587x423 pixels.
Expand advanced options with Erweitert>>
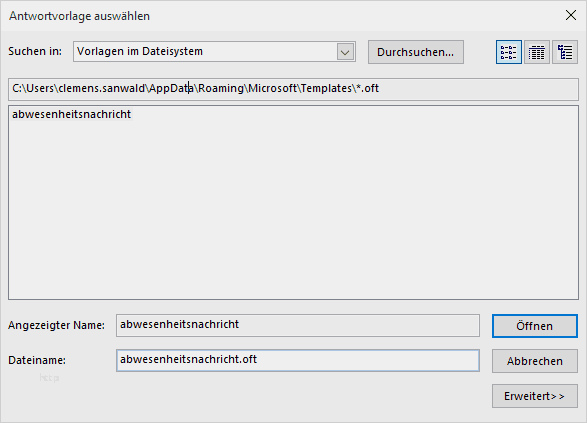click(535, 396)
